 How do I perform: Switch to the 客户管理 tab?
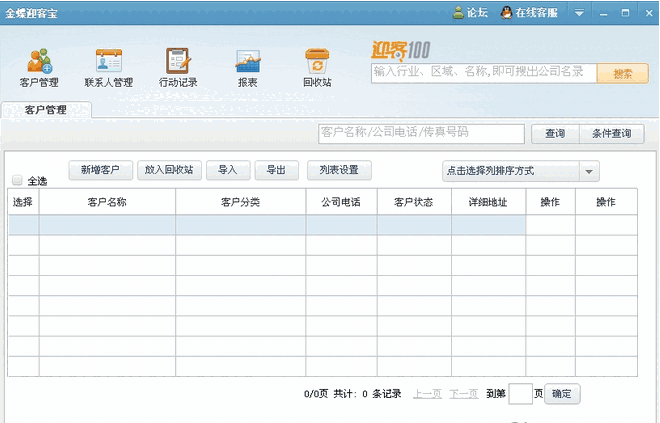tap(46, 110)
